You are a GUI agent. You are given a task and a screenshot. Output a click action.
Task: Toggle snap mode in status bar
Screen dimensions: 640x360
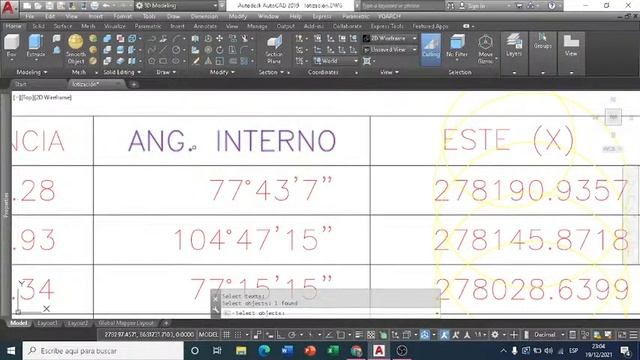[238, 335]
